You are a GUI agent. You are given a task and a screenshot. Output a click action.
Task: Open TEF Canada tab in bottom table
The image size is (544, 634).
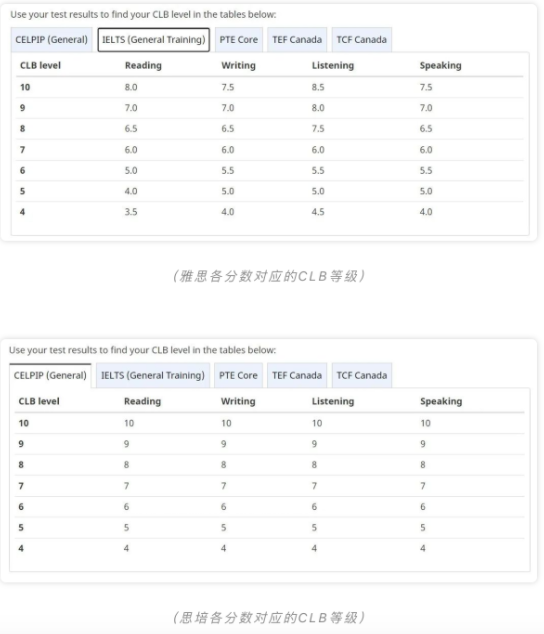click(297, 376)
